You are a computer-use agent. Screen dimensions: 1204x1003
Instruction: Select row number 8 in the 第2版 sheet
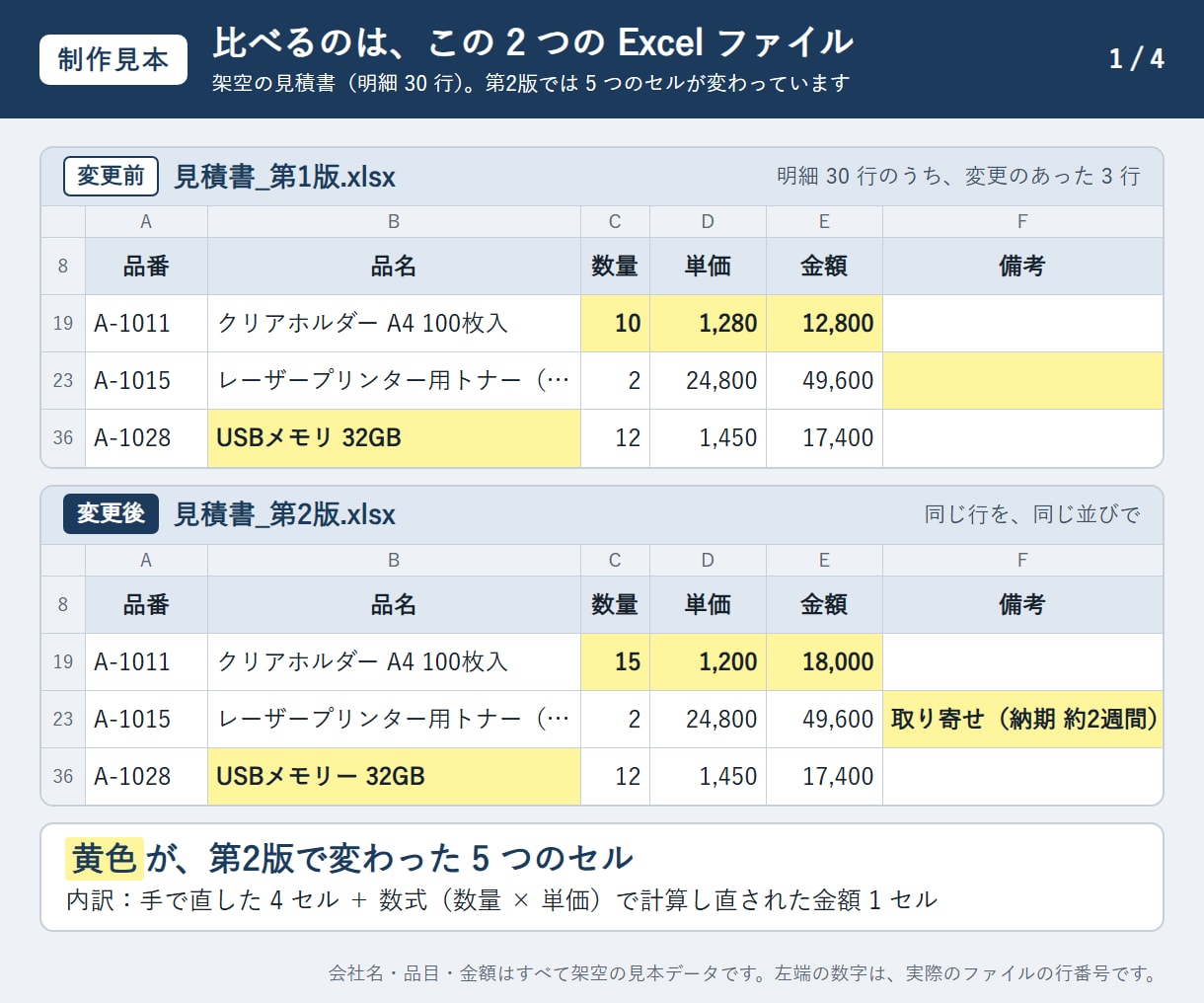click(x=63, y=605)
